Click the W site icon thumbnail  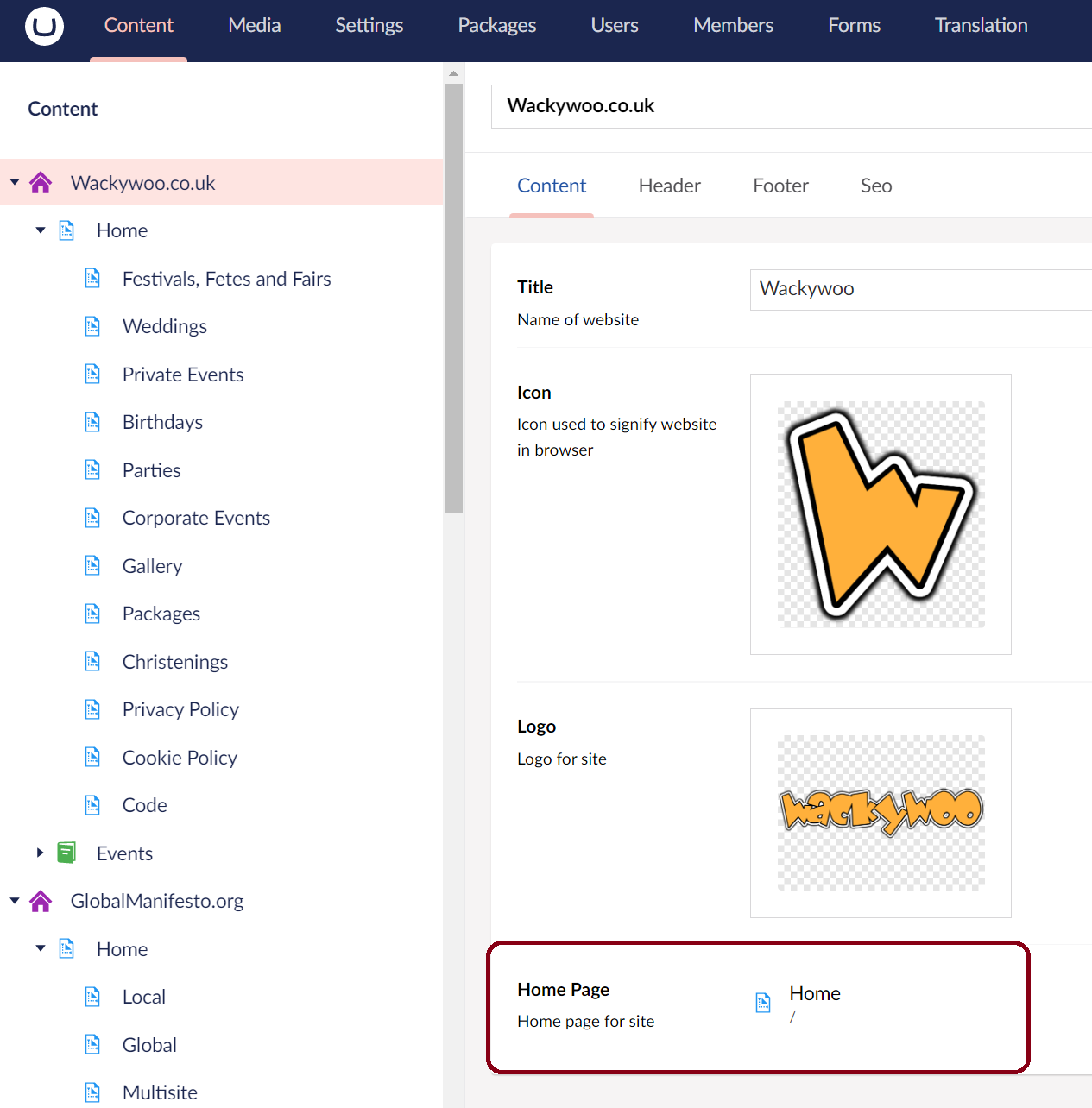click(x=881, y=514)
